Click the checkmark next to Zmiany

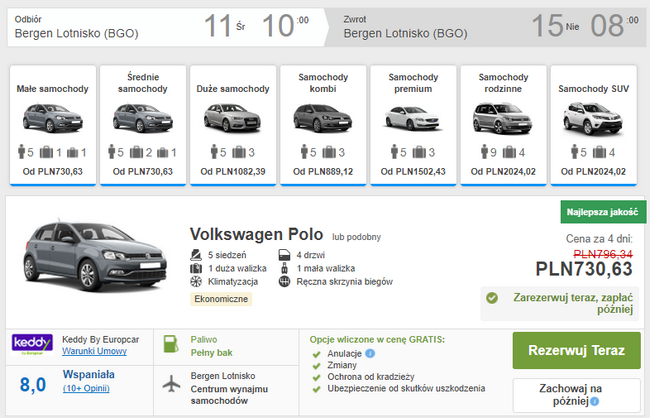click(317, 366)
